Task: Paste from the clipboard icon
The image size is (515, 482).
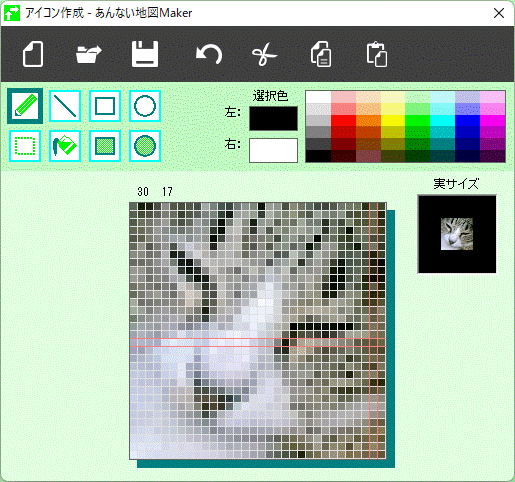Action: [377, 54]
